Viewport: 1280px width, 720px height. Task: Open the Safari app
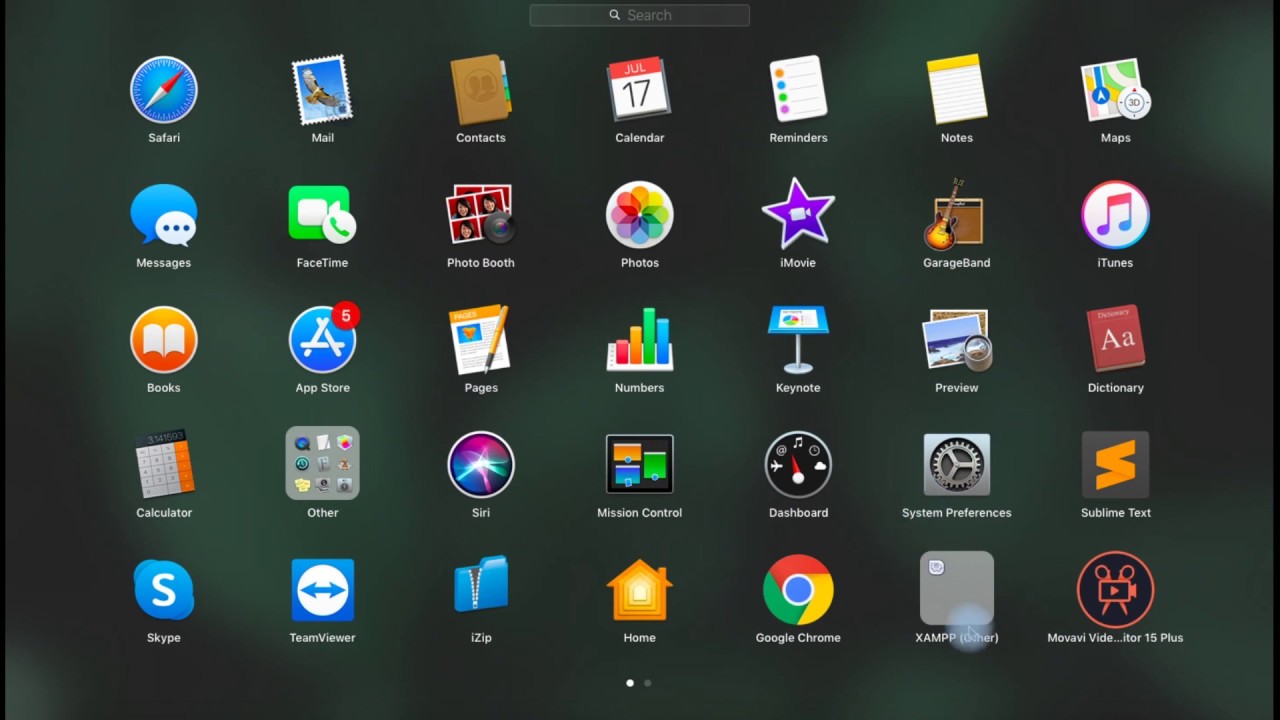tap(164, 90)
